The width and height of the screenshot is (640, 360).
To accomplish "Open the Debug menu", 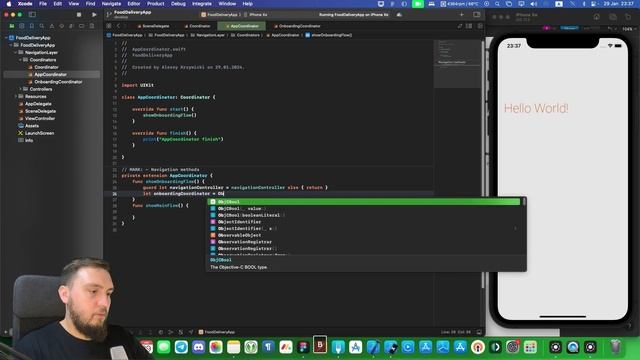I will [x=178, y=4].
